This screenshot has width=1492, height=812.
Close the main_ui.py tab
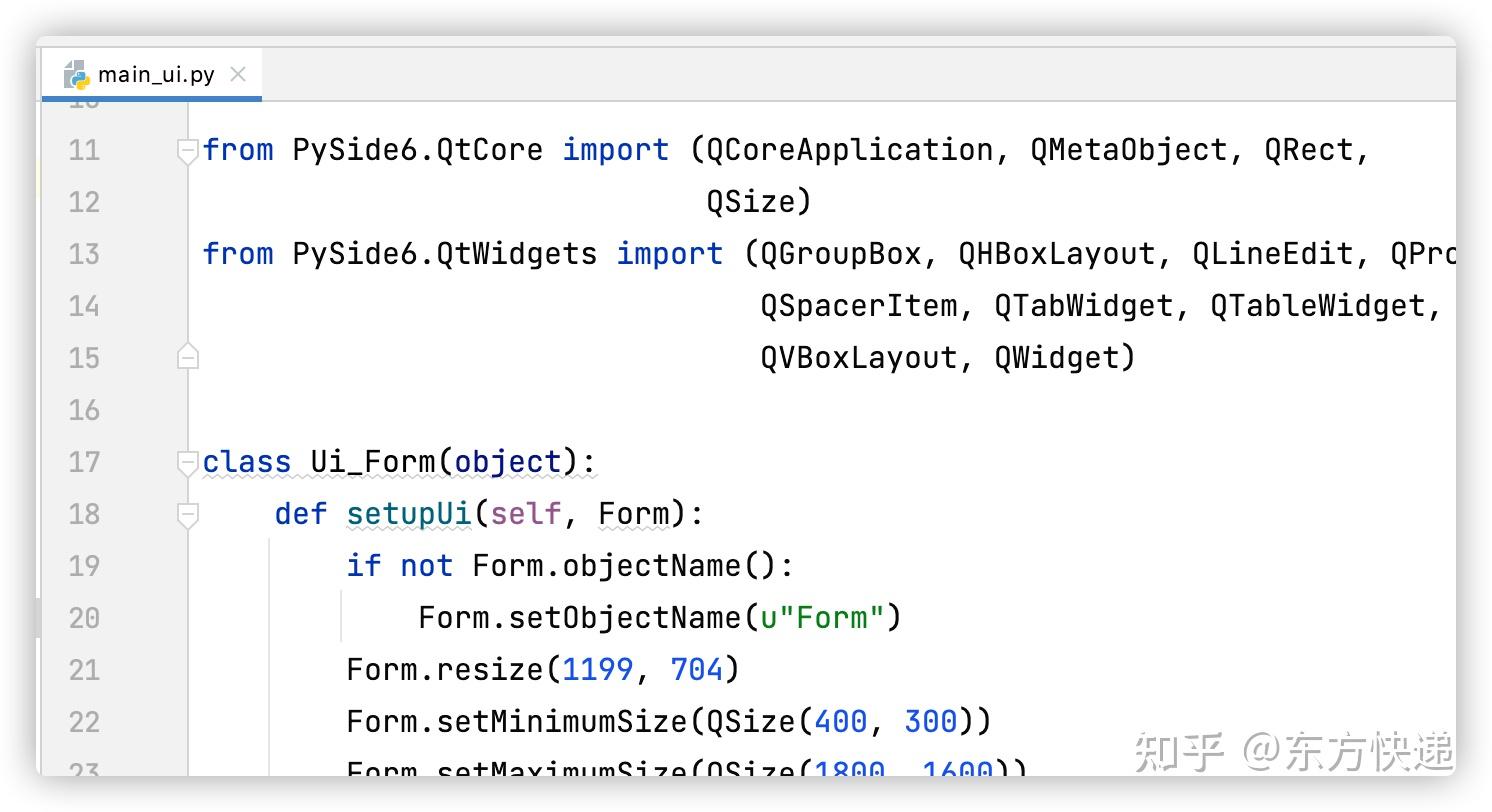[237, 73]
